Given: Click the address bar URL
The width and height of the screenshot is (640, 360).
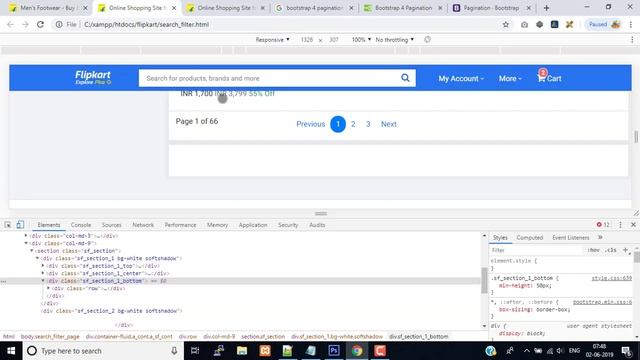Looking at the screenshot, I should point(147,24).
